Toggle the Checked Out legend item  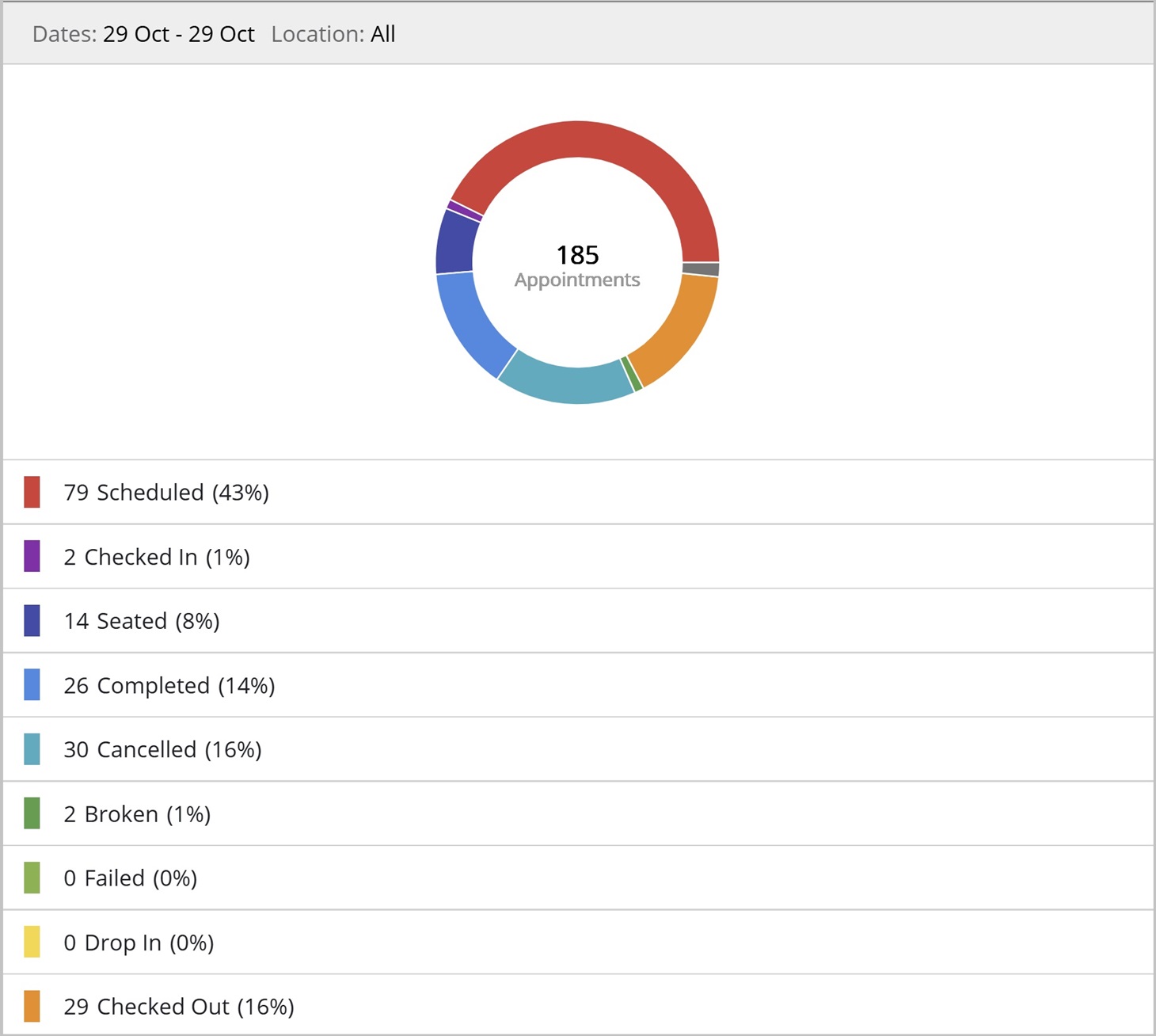point(178,1006)
